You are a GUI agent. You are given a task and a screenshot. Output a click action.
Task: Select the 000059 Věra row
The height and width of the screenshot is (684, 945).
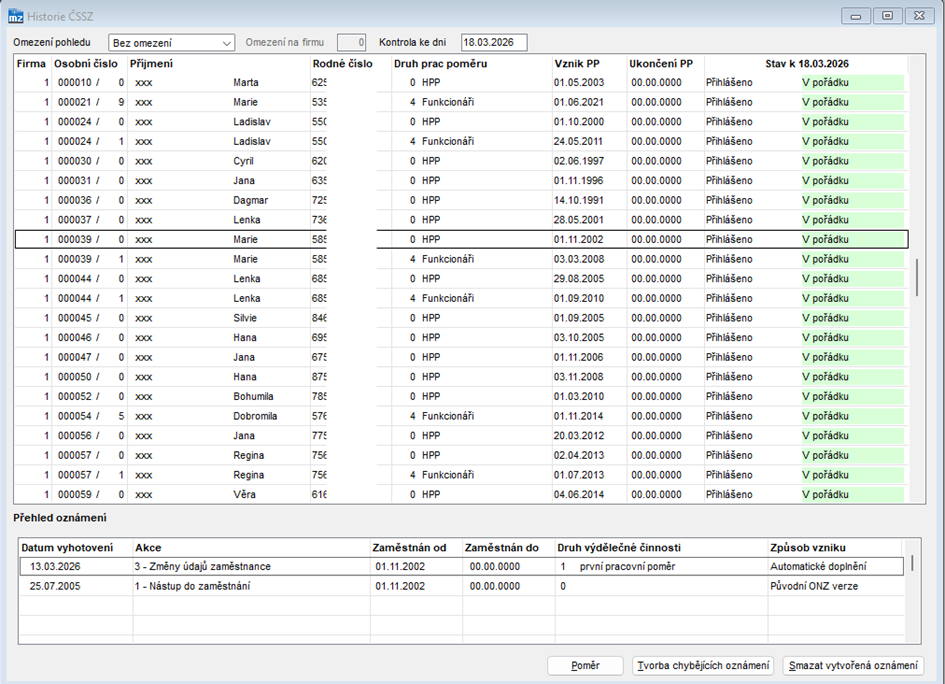[460, 494]
